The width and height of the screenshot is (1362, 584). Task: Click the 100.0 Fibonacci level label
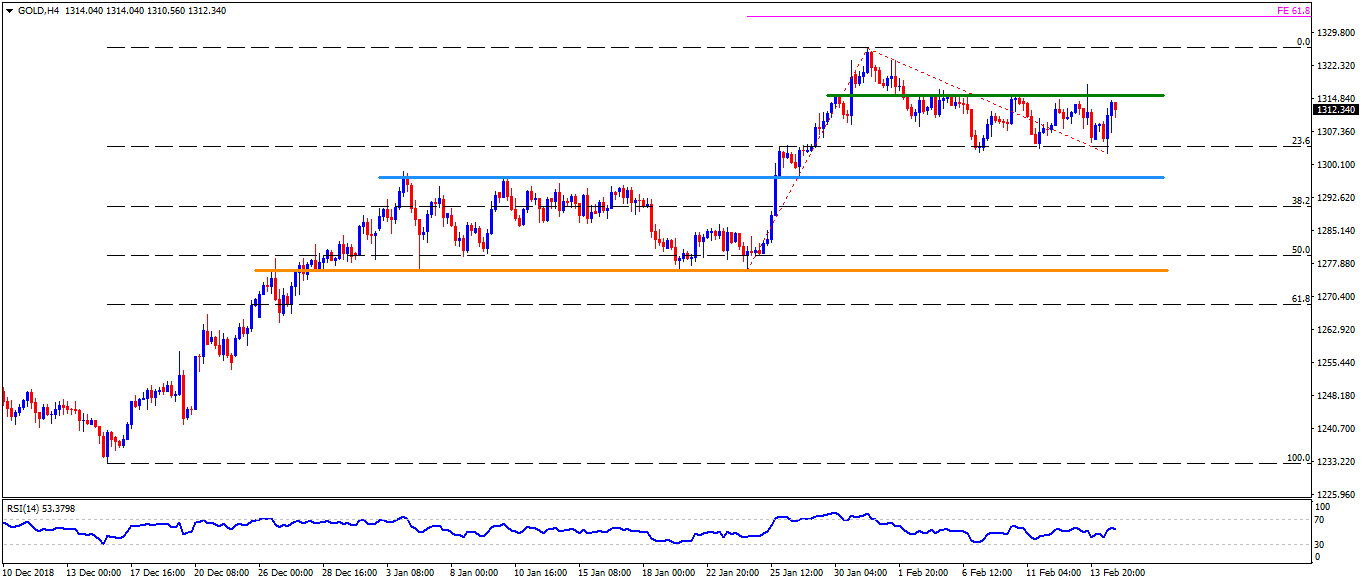coord(1298,457)
